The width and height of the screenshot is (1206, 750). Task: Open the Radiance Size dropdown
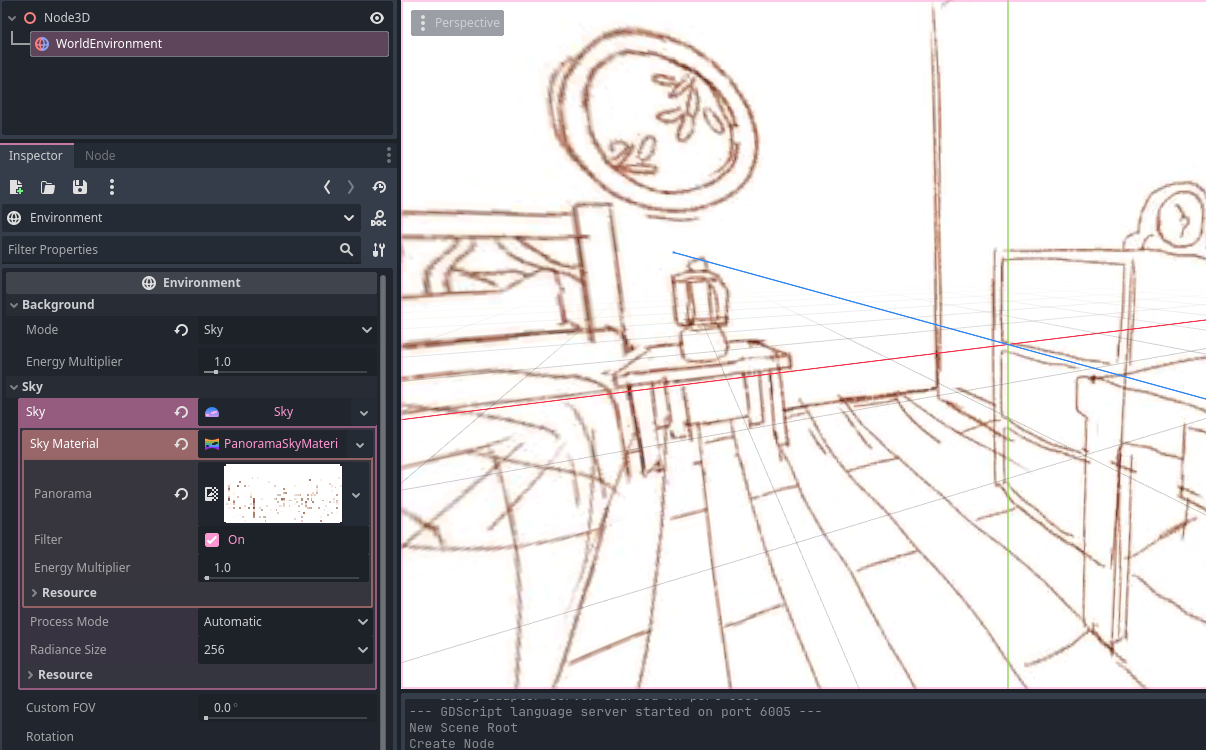point(285,650)
